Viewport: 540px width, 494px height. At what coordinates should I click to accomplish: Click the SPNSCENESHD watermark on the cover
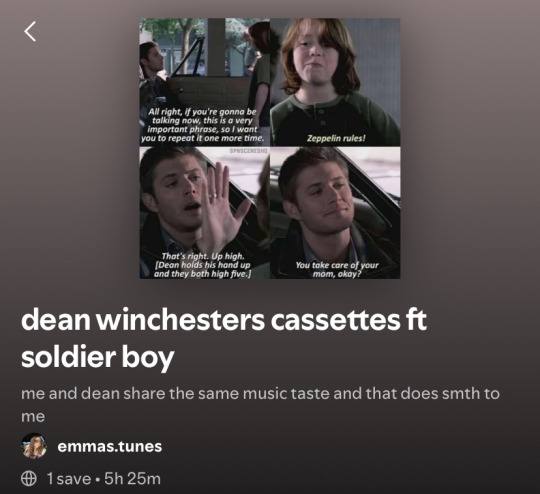pyautogui.click(x=248, y=150)
